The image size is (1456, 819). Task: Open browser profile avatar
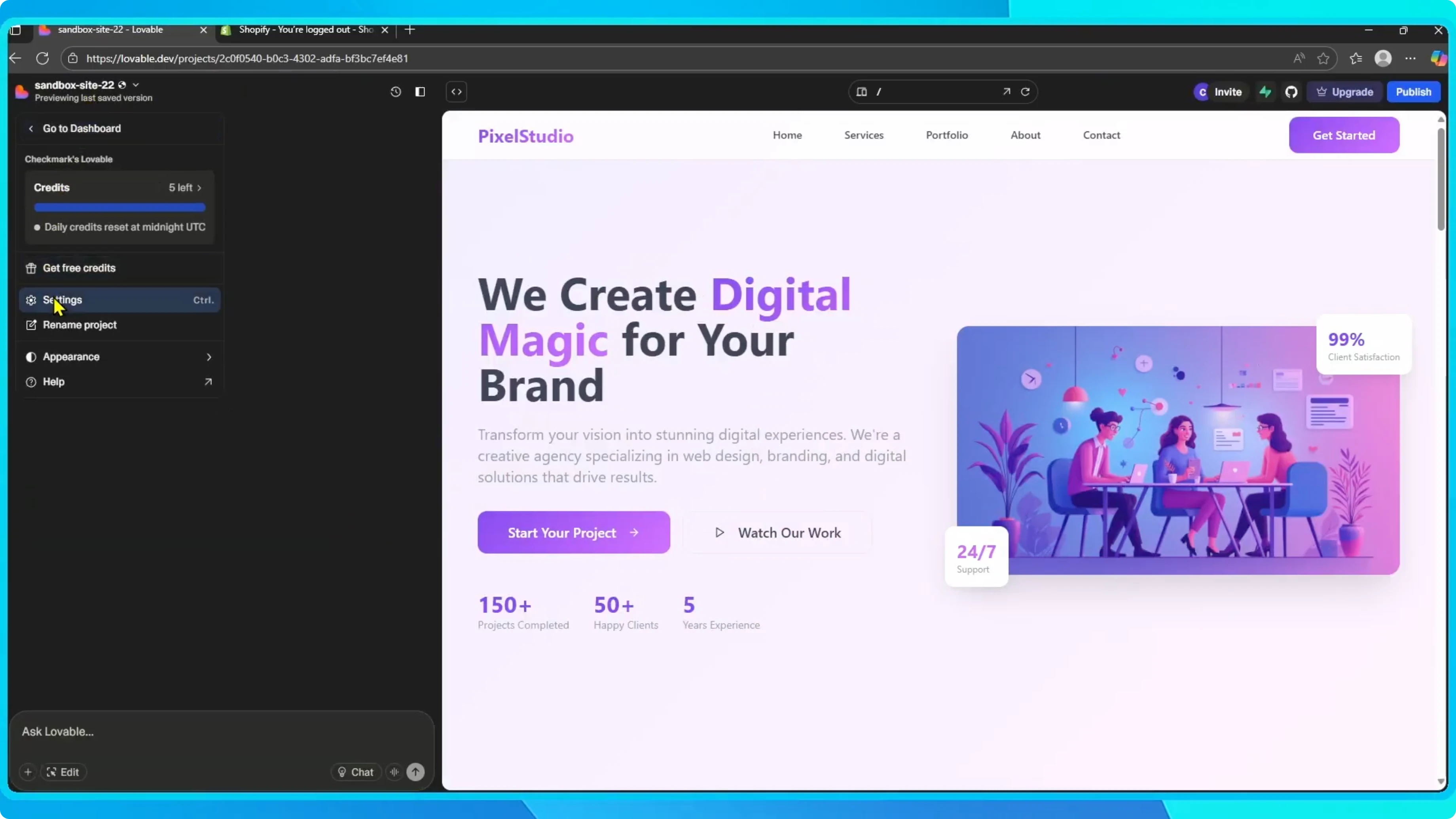pyautogui.click(x=1383, y=58)
